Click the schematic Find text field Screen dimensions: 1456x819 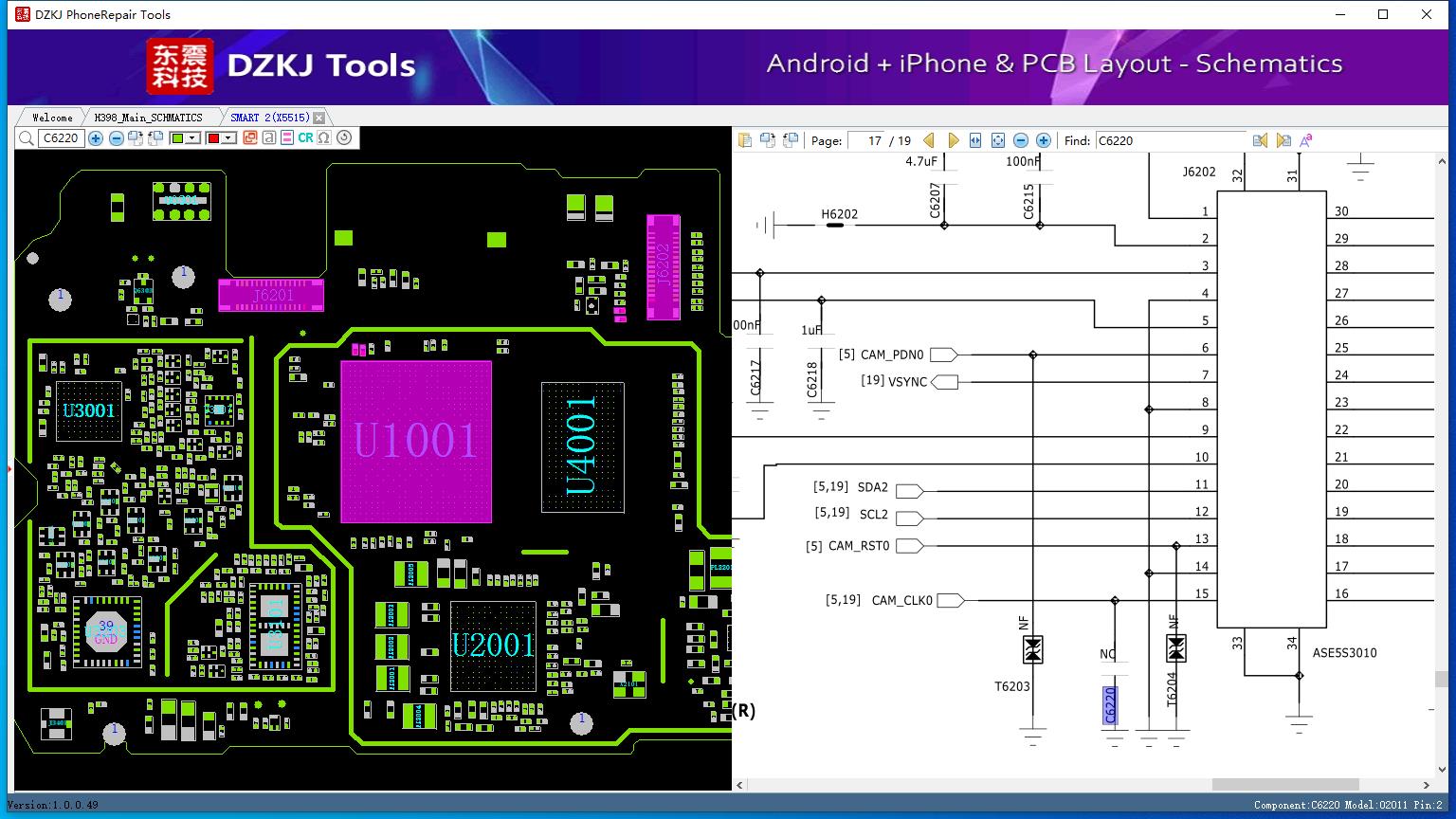tap(1171, 140)
